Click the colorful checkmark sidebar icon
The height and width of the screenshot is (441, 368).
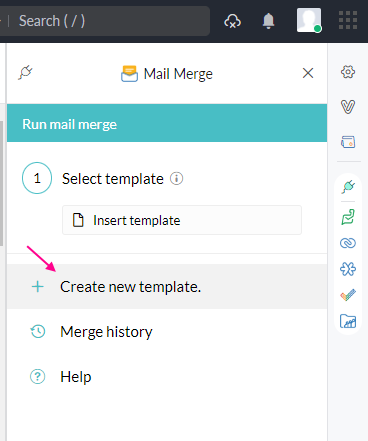click(348, 295)
